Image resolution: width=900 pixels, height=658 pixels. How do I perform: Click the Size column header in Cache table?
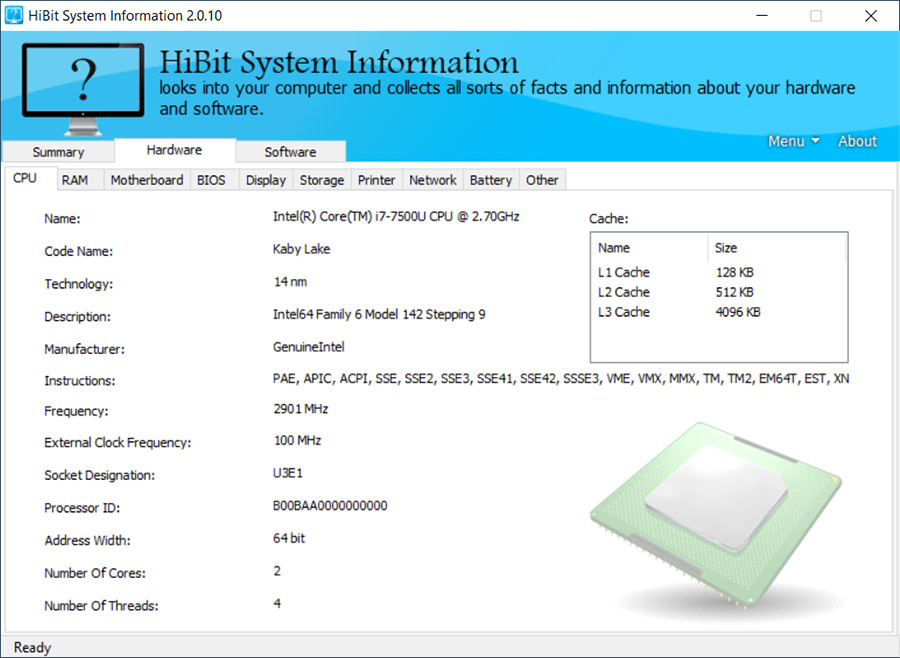click(725, 247)
